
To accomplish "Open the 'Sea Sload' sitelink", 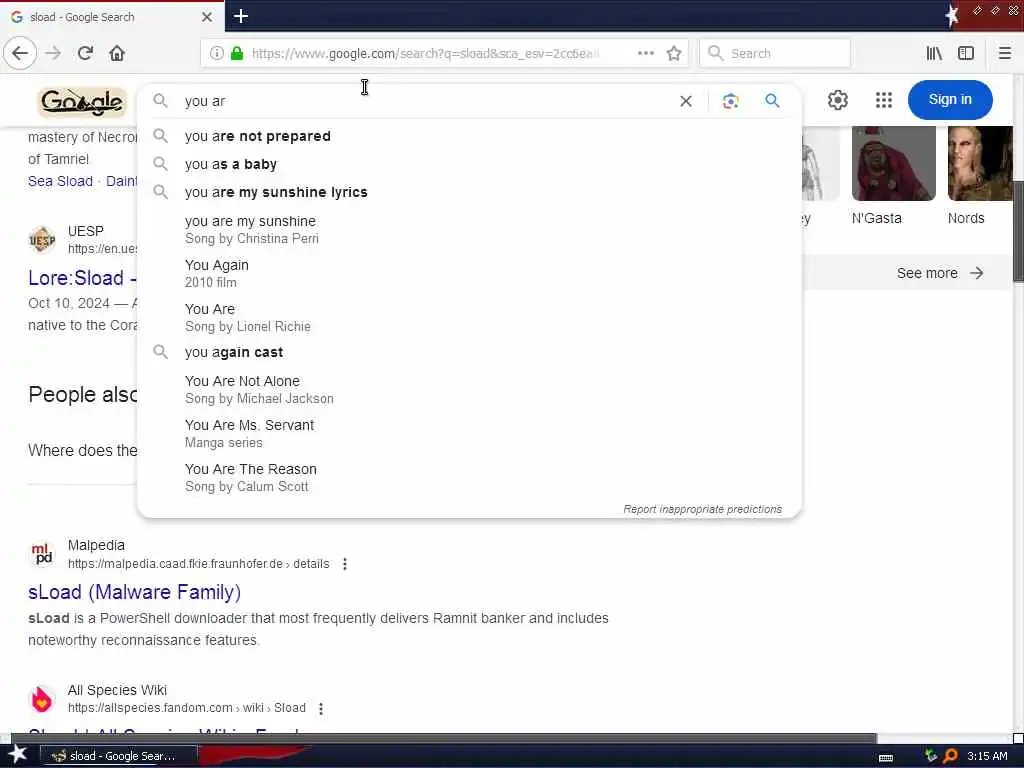I will tap(60, 181).
